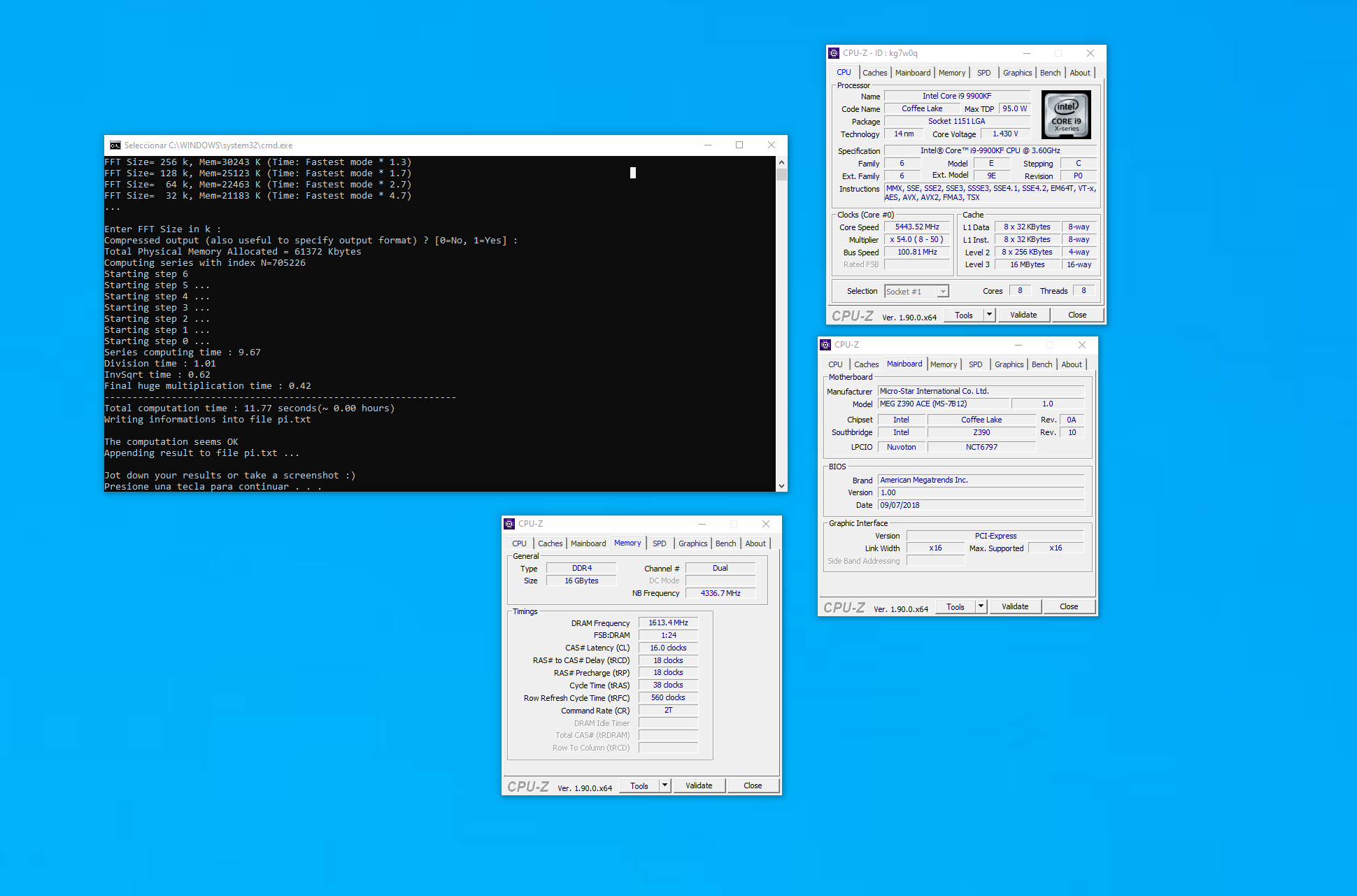The height and width of the screenshot is (896, 1357).
Task: Click Close button in Mainboard window
Action: (x=1069, y=606)
